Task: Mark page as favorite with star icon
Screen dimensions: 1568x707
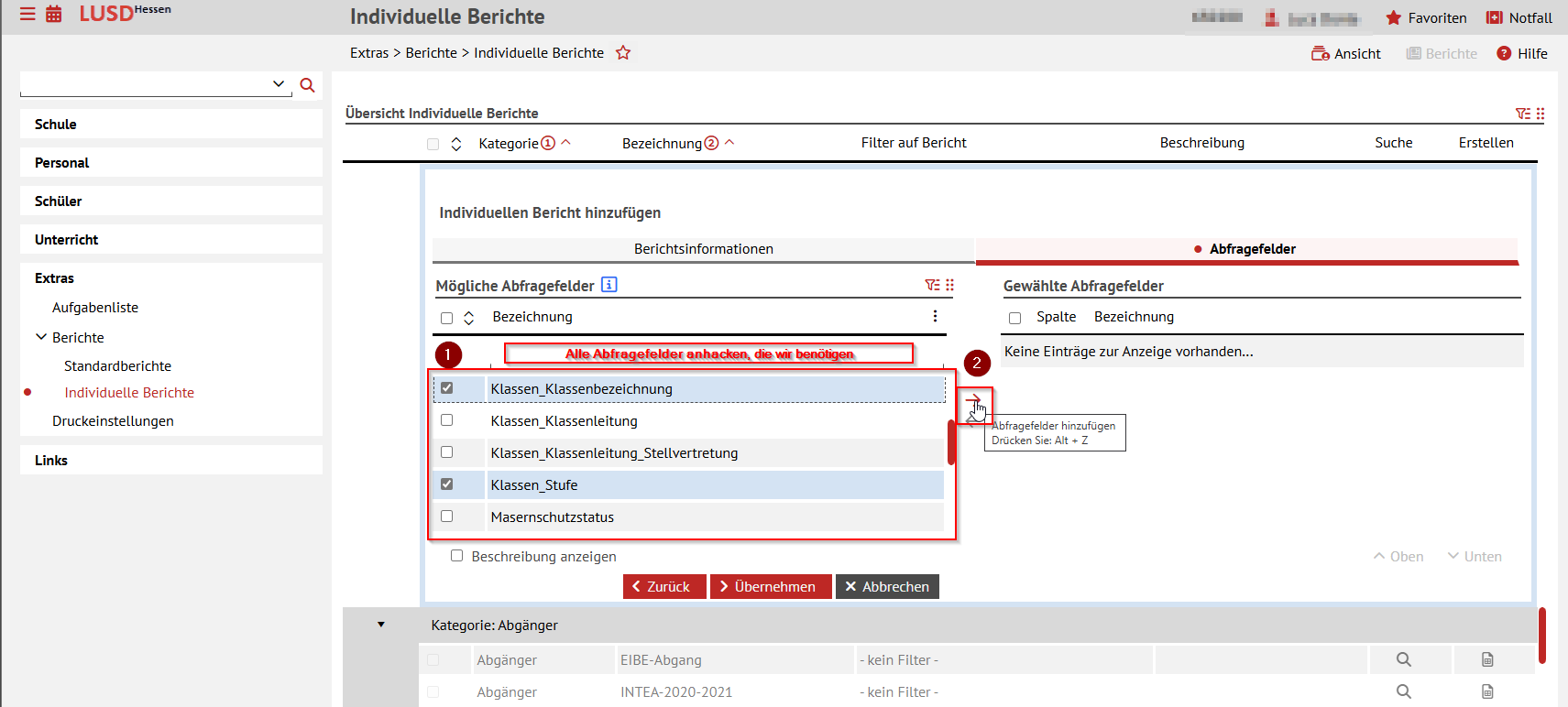Action: coord(623,53)
